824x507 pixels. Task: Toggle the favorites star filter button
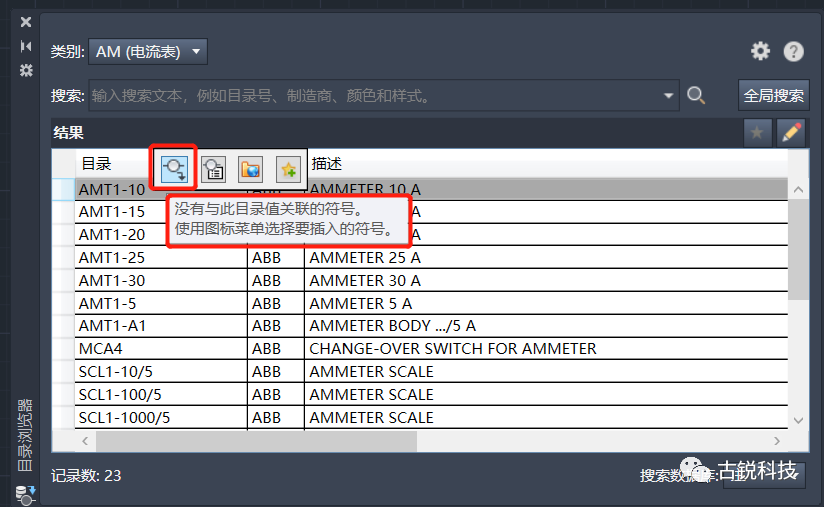(x=757, y=132)
